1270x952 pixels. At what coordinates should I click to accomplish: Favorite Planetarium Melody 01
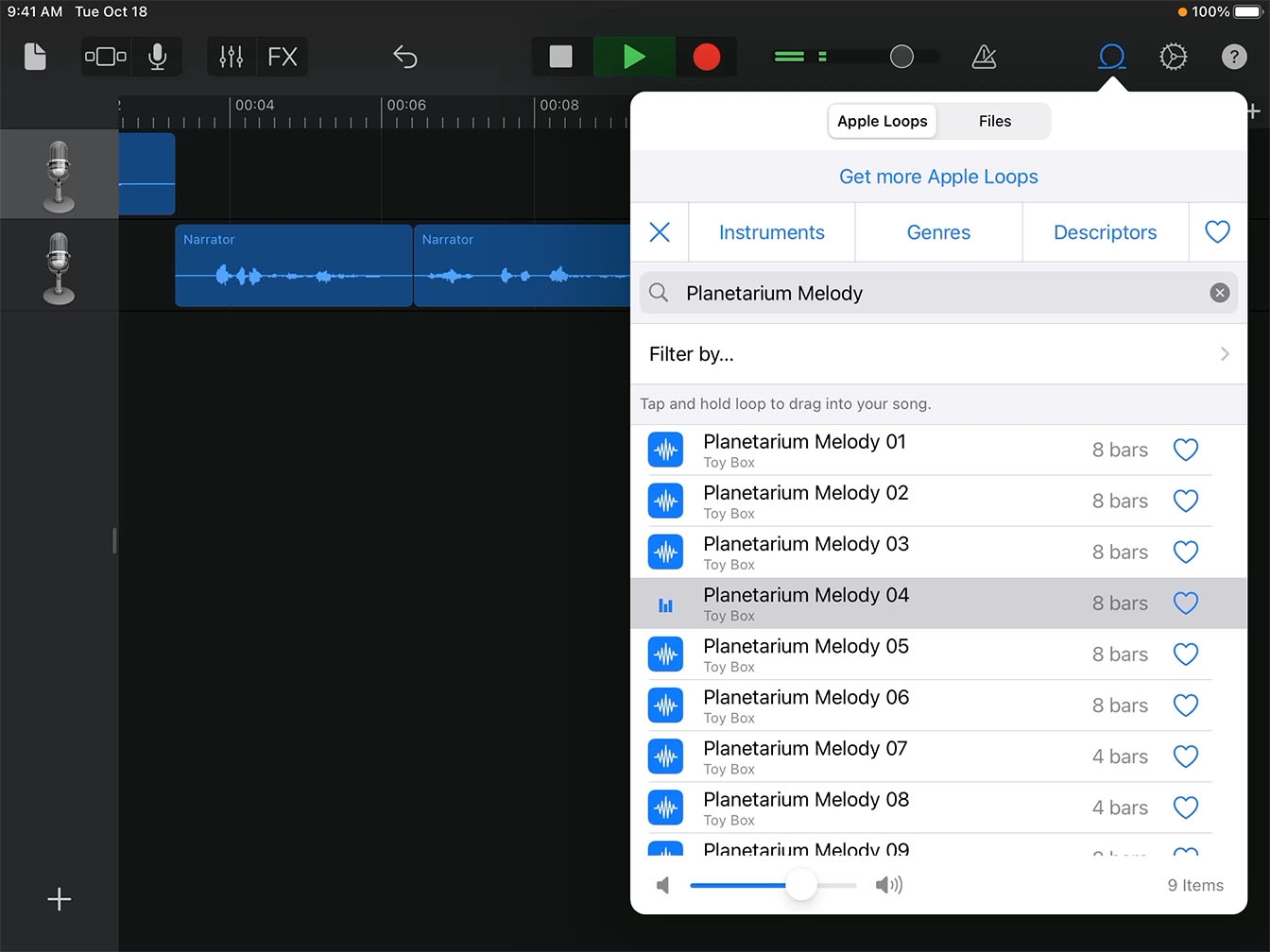[1185, 450]
